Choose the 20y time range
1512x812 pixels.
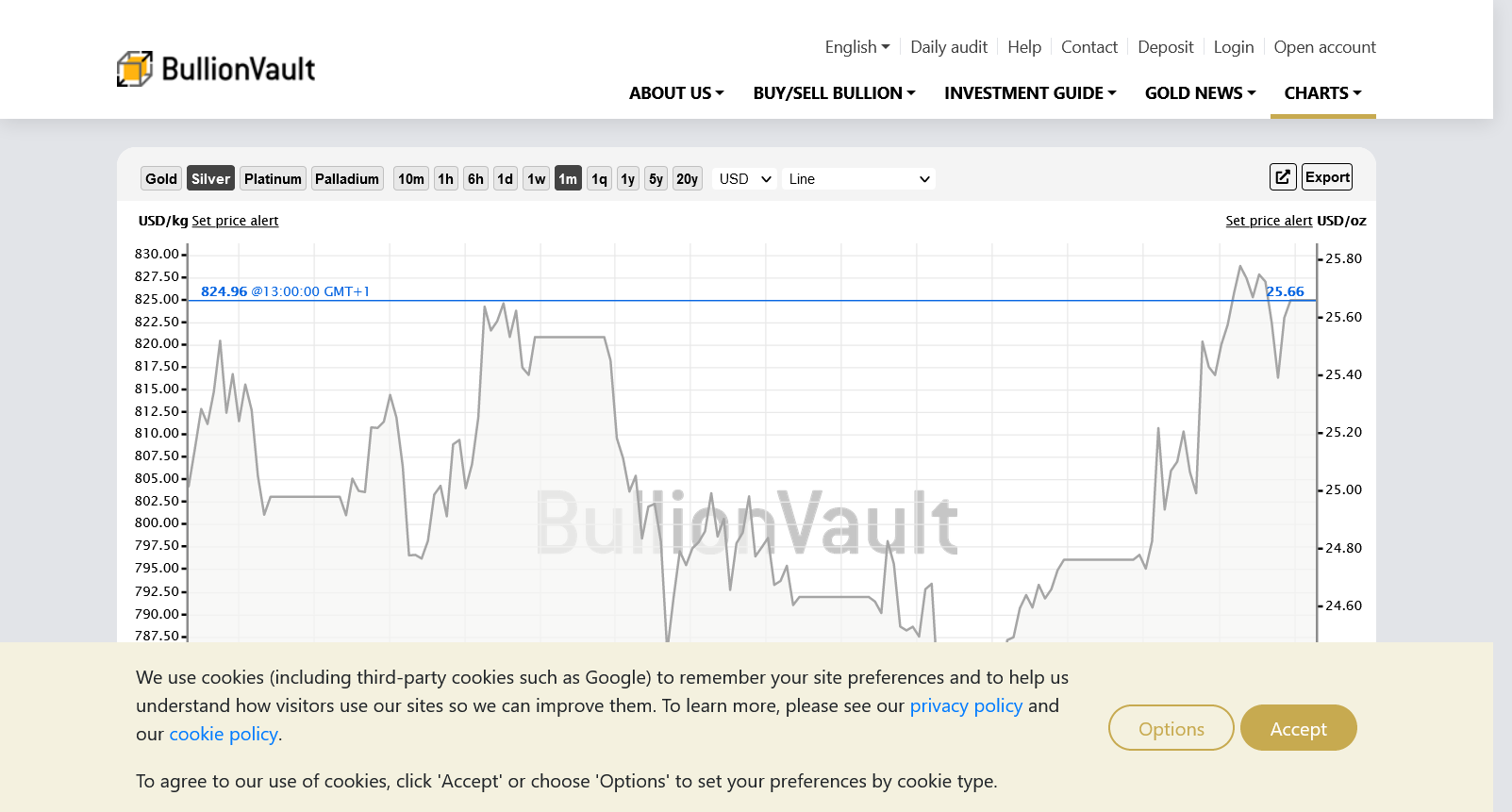[x=687, y=179]
